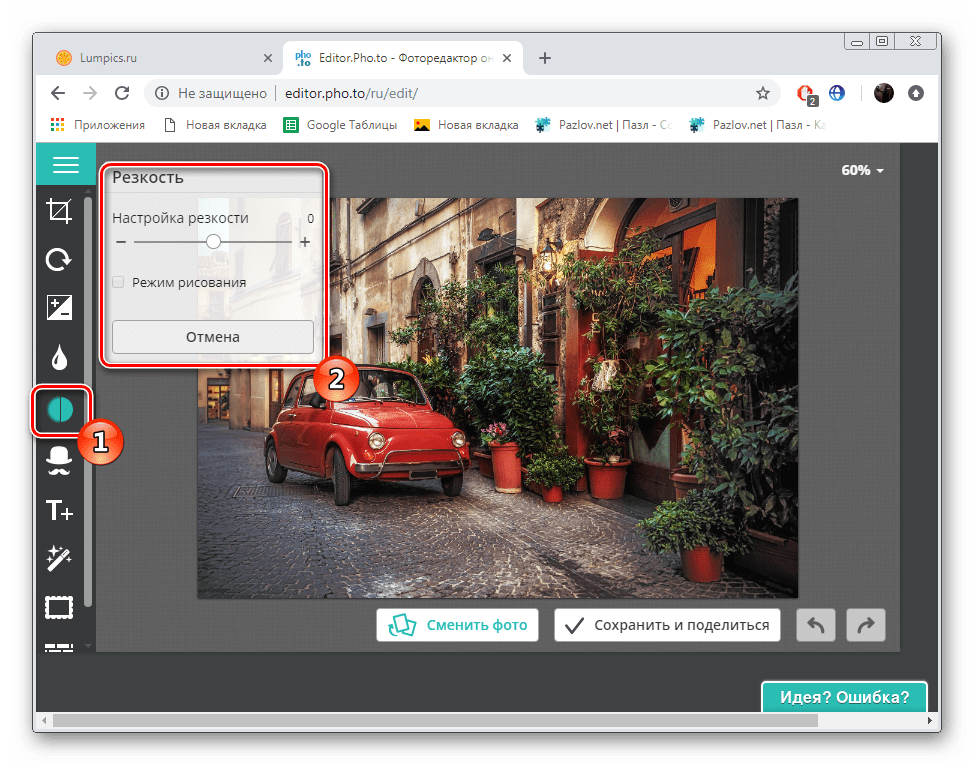Image resolution: width=974 pixels, height=765 pixels.
Task: Open the Приложения apps shortcut
Action: click(98, 125)
